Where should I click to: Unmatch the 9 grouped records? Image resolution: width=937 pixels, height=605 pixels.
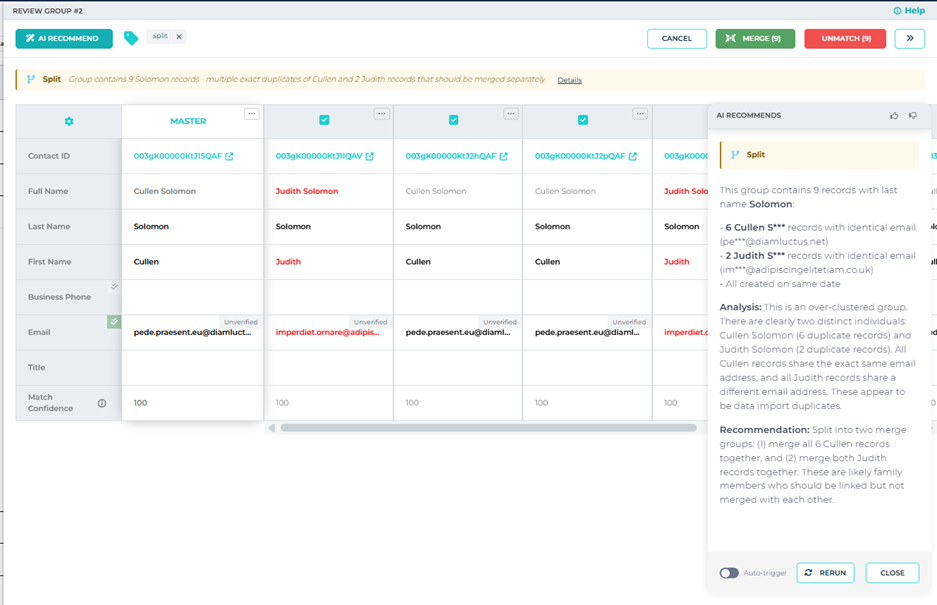tap(845, 38)
